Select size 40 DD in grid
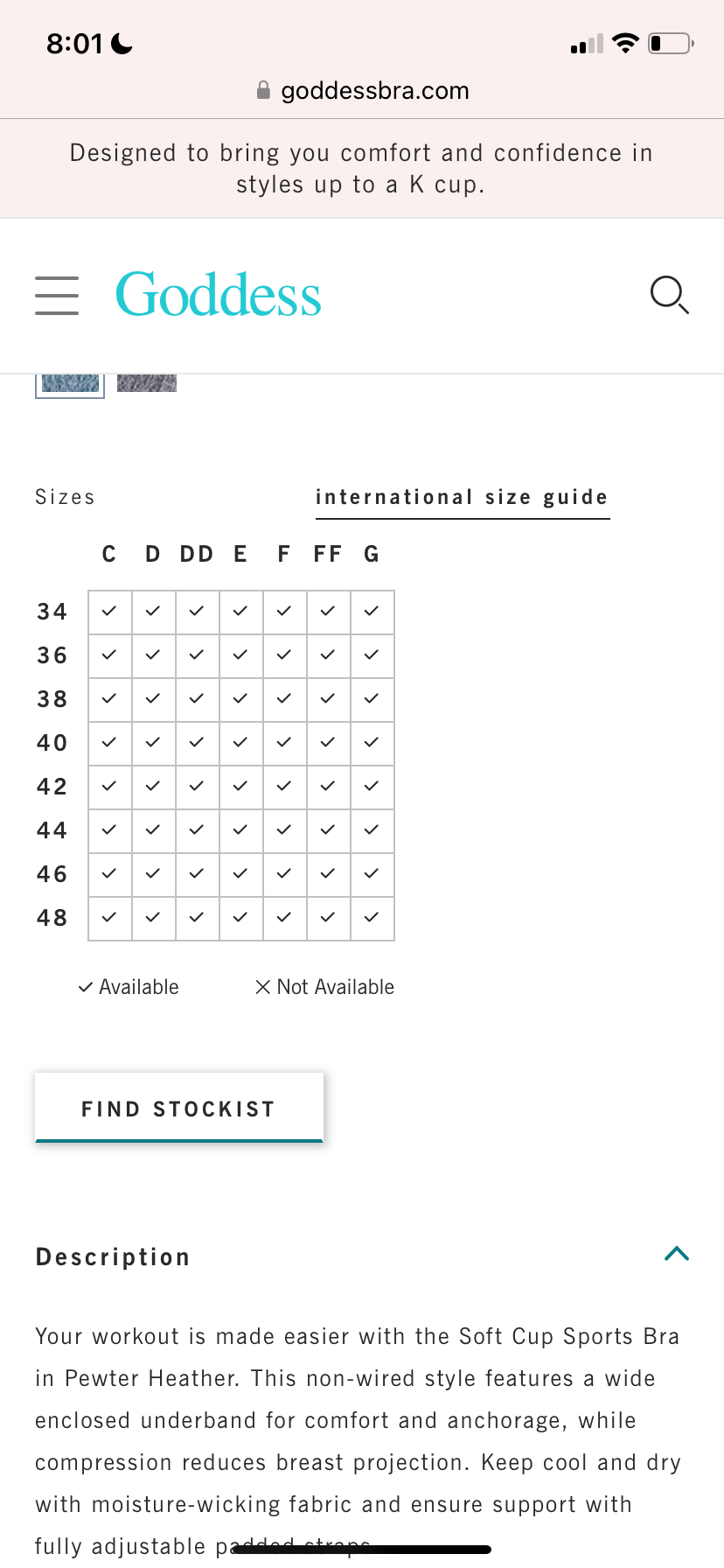 [x=198, y=744]
